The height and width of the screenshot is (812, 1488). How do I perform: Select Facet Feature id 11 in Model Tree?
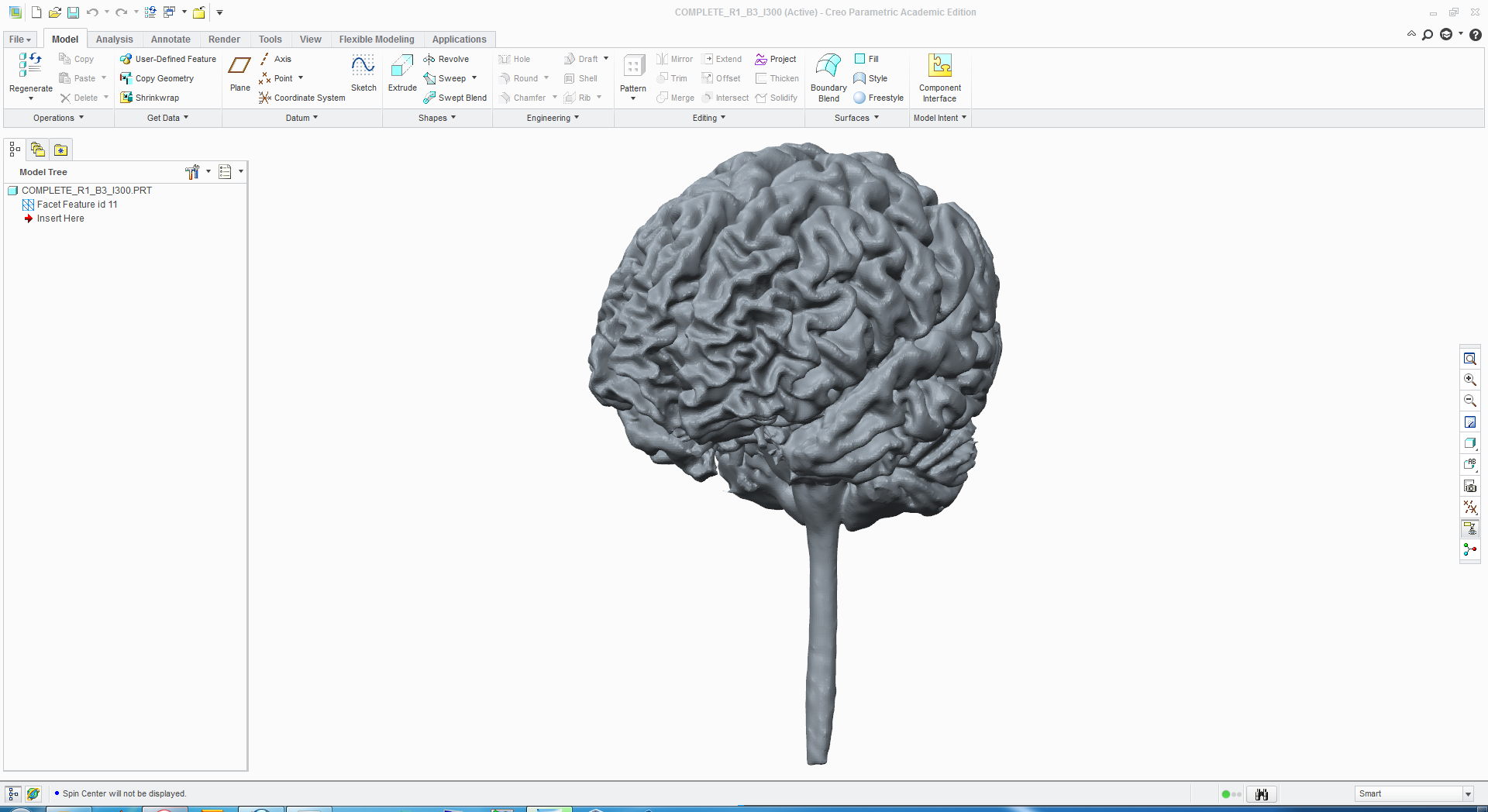click(x=77, y=205)
